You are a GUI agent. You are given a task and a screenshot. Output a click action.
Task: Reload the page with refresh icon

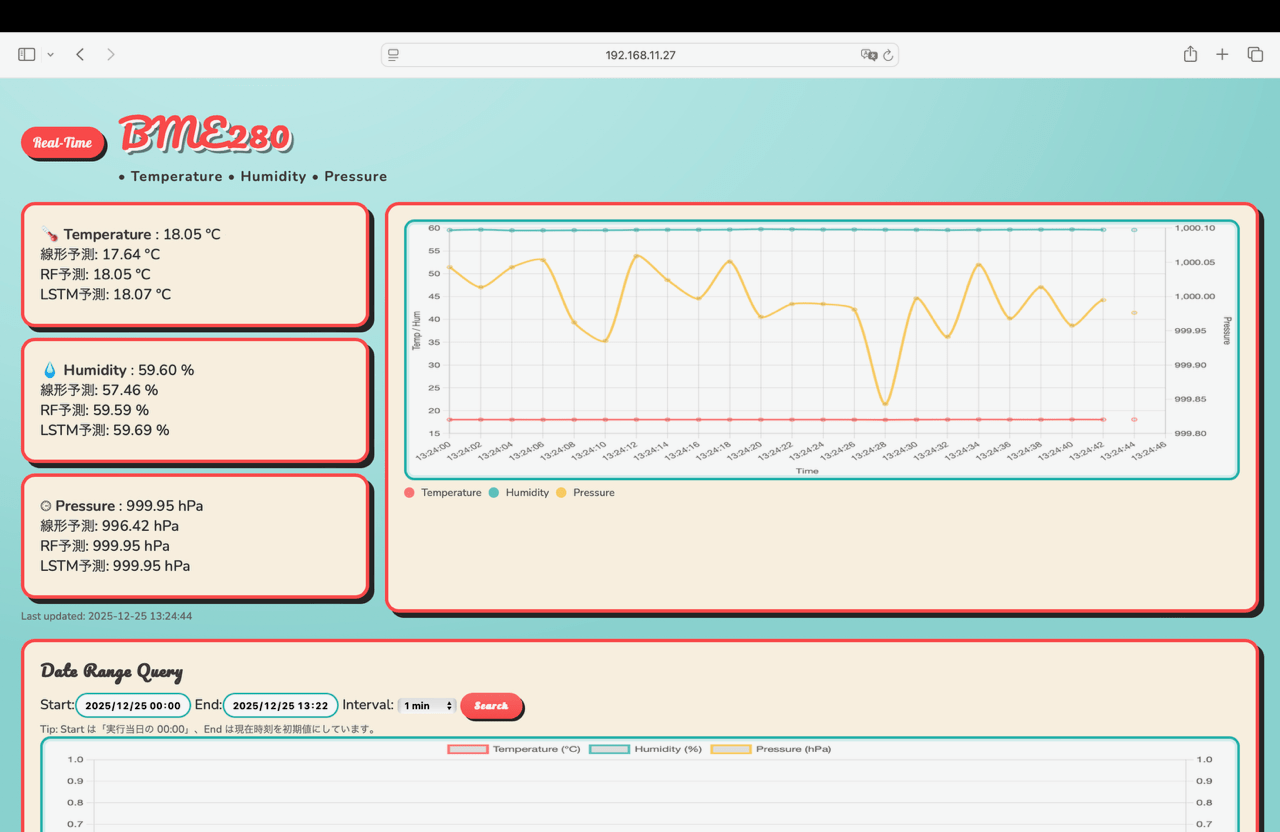(x=888, y=55)
